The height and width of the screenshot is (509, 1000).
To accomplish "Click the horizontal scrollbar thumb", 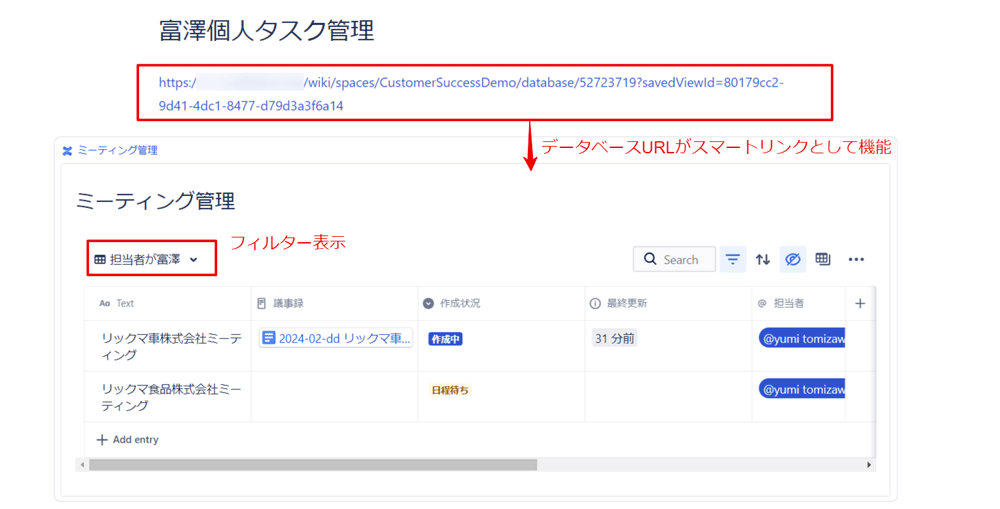I will coord(312,465).
